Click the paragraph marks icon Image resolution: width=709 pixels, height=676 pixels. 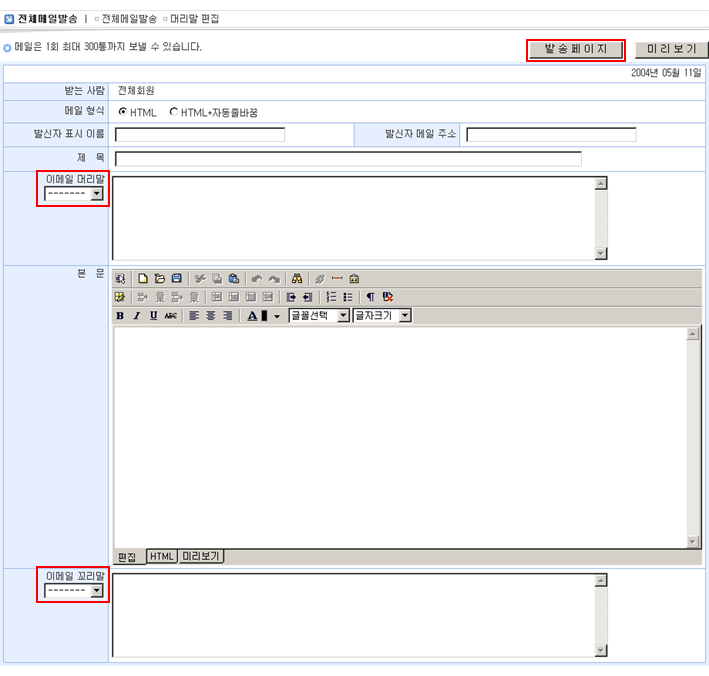tap(370, 297)
